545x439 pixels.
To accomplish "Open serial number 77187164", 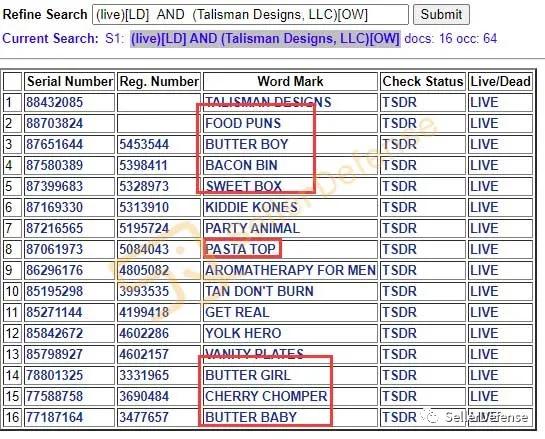I will pyautogui.click(x=55, y=417).
